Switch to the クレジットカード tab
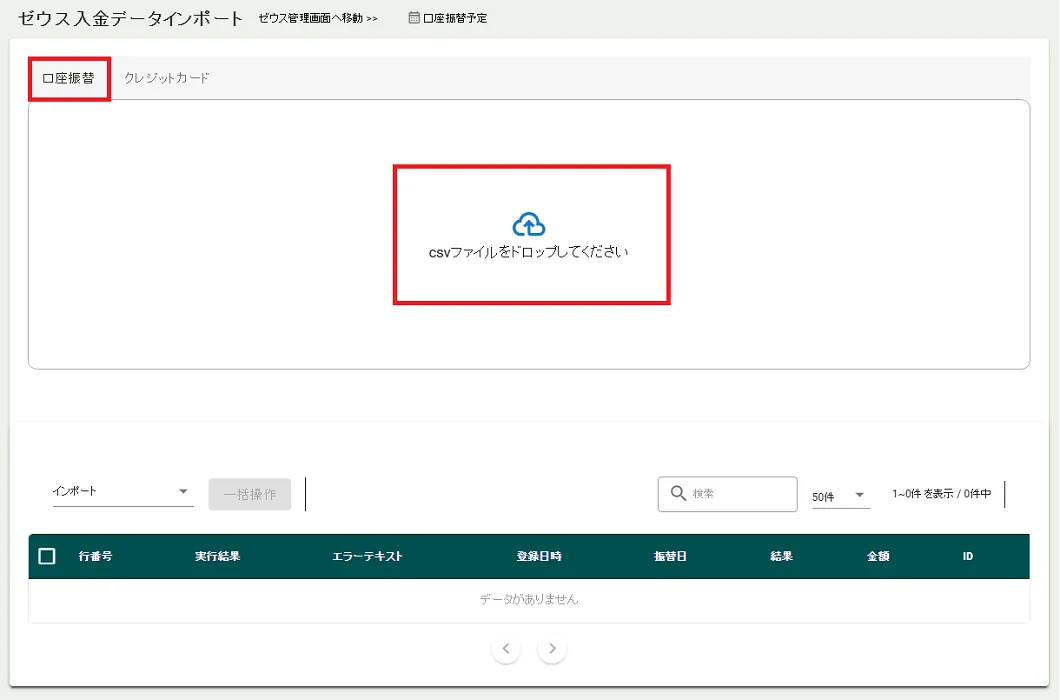Image resolution: width=1060 pixels, height=700 pixels. 167,78
